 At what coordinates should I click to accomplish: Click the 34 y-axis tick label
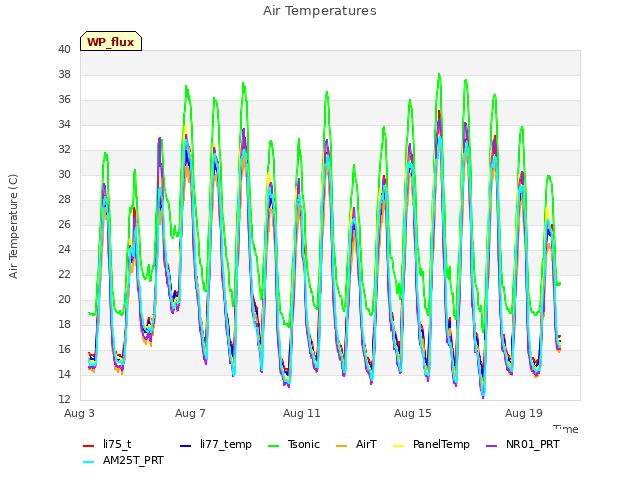click(x=64, y=124)
